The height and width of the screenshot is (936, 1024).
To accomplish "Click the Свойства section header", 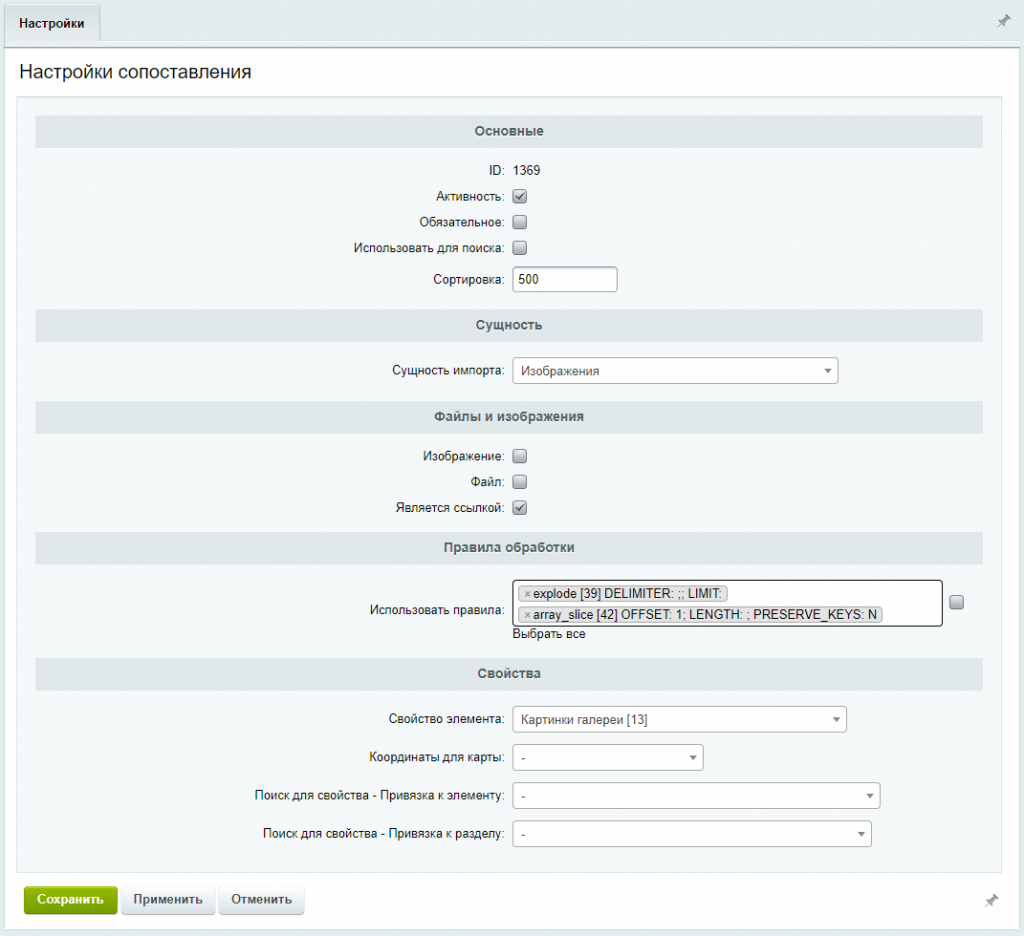I will pos(509,673).
